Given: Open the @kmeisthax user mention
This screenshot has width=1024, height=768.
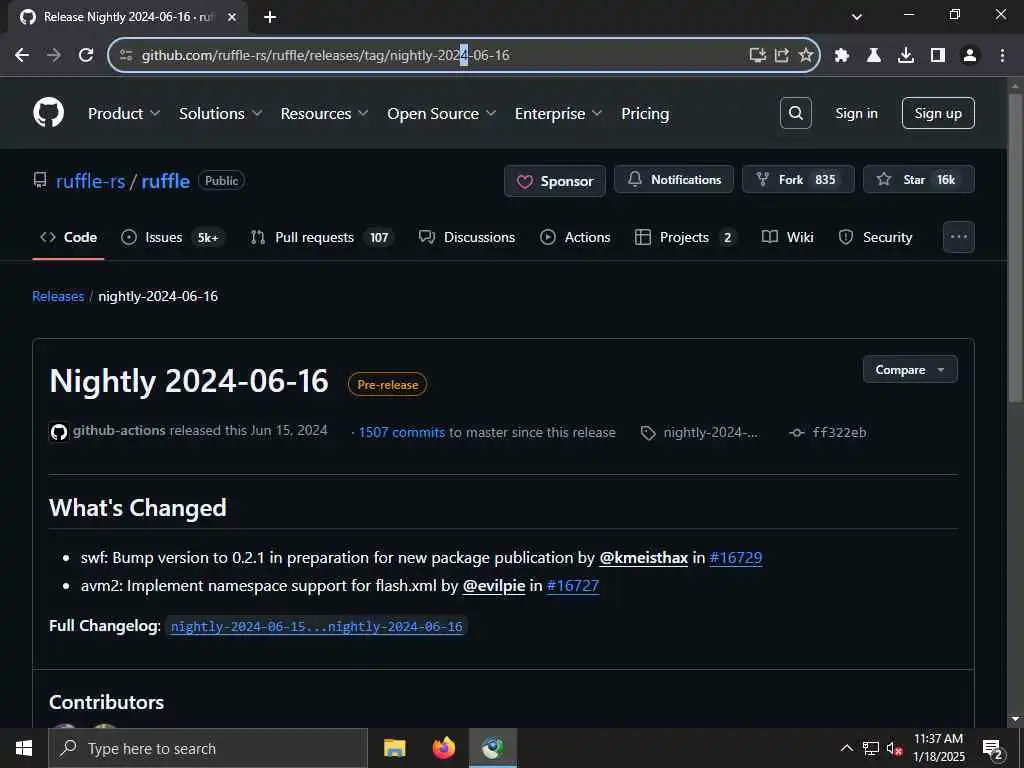Looking at the screenshot, I should click(643, 558).
